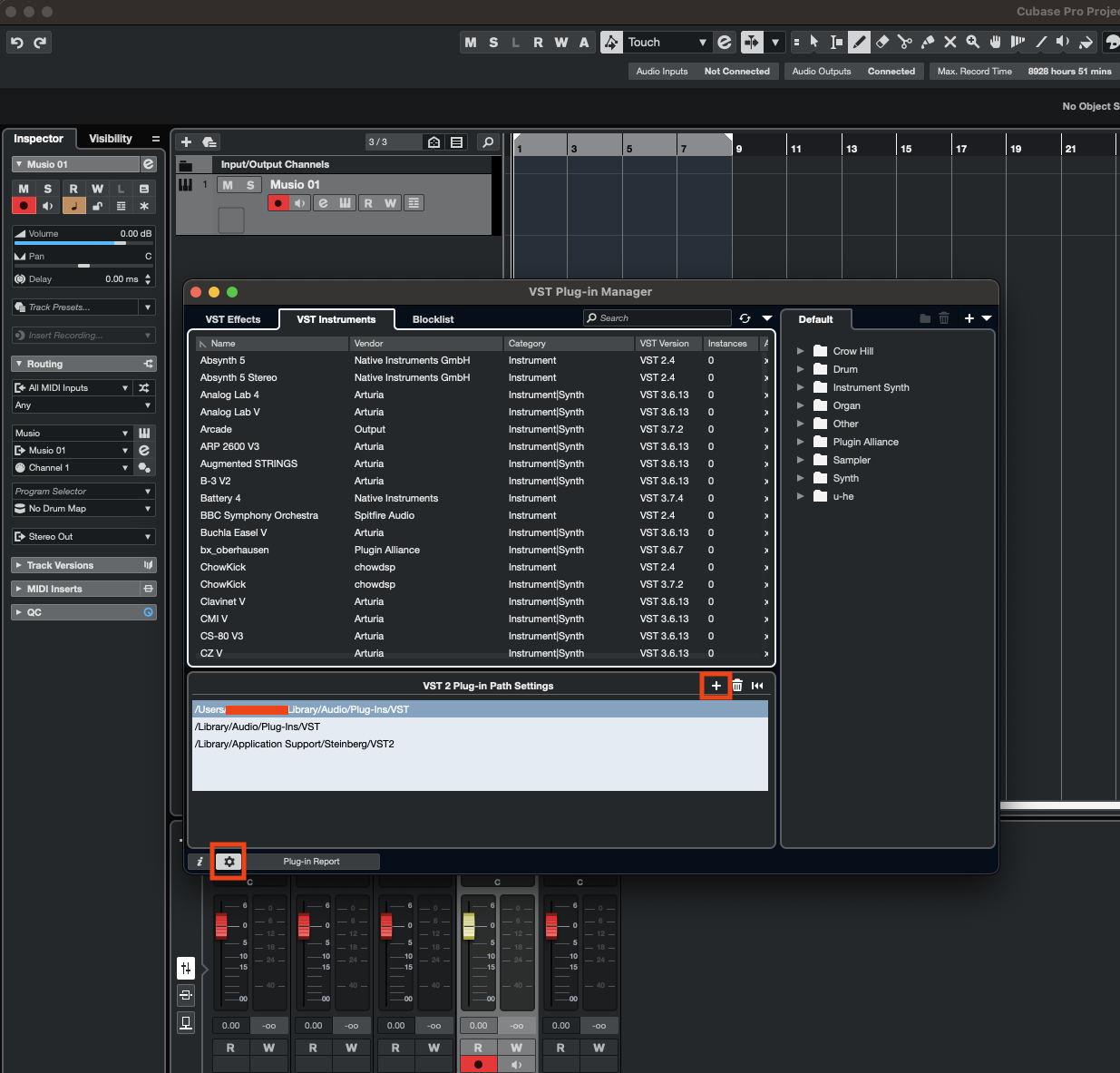Toggle global Solo S in top toolbar

pos(493,43)
